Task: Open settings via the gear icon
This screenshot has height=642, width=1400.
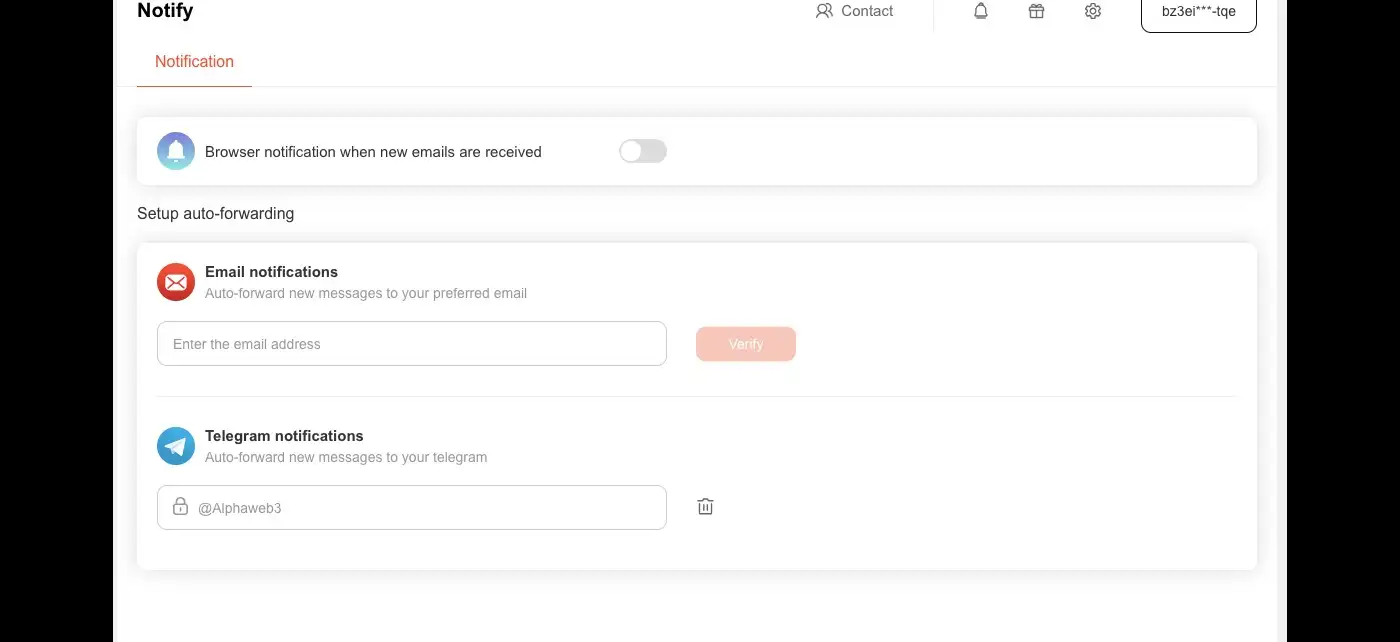Action: coord(1093,11)
